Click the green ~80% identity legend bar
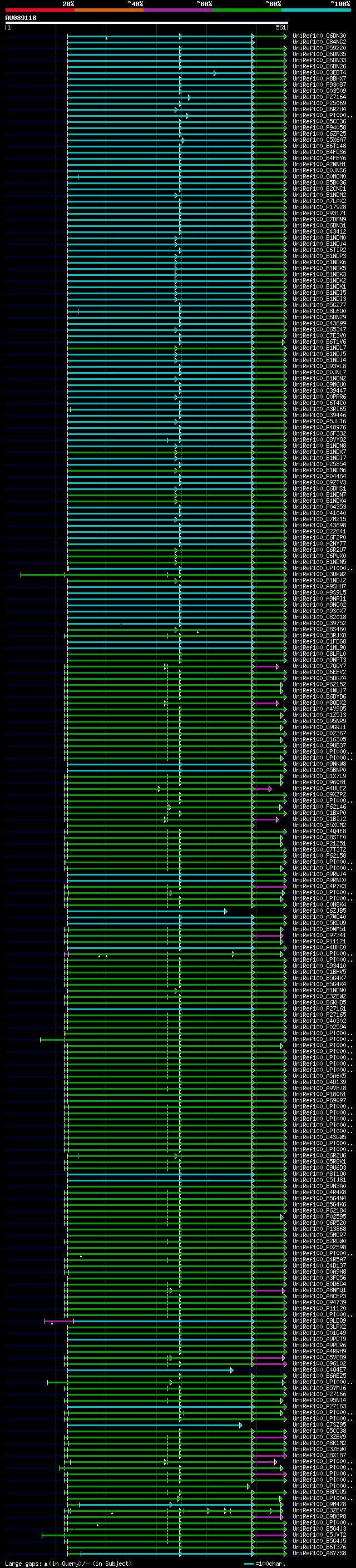356x1568 pixels. tap(247, 10)
